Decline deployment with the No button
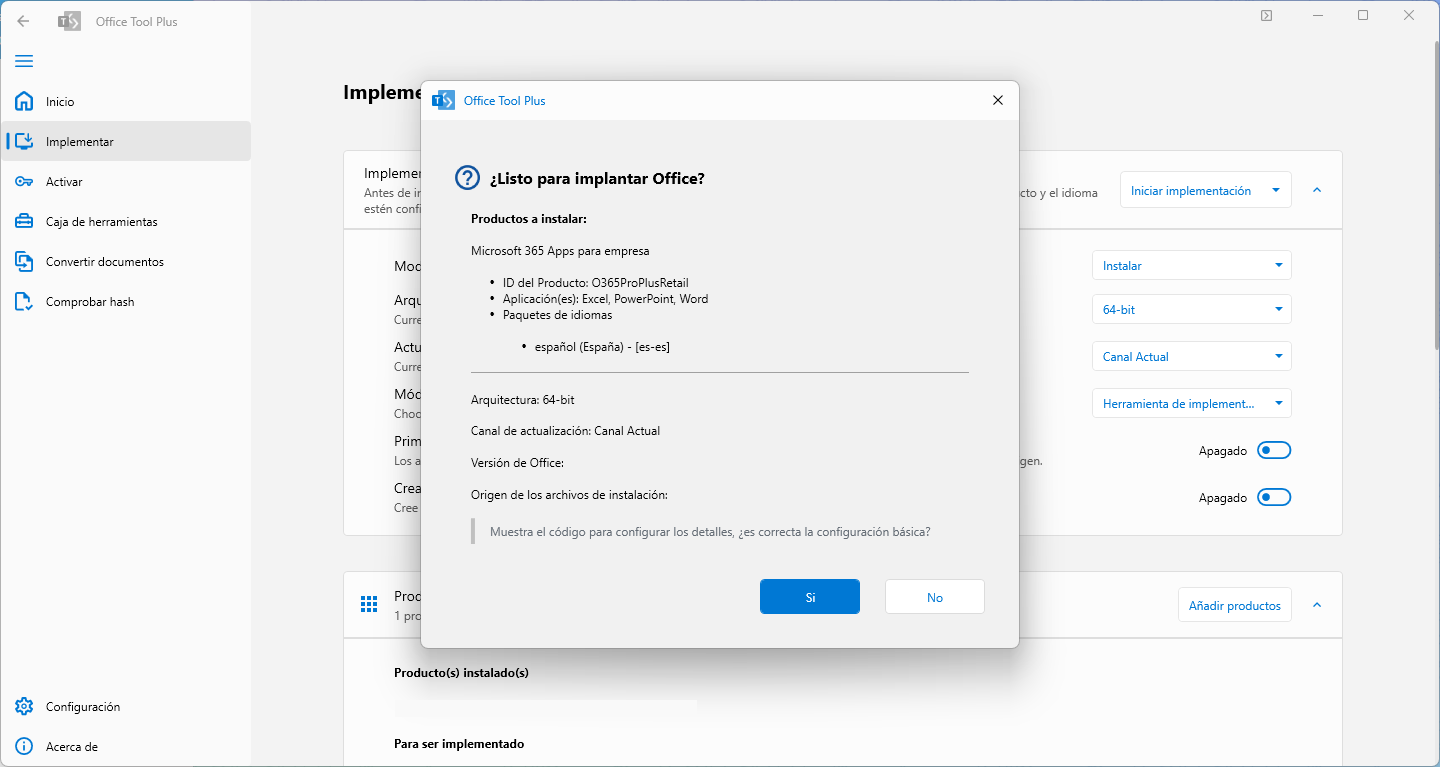Screen dimensions: 1440x767 point(935,597)
